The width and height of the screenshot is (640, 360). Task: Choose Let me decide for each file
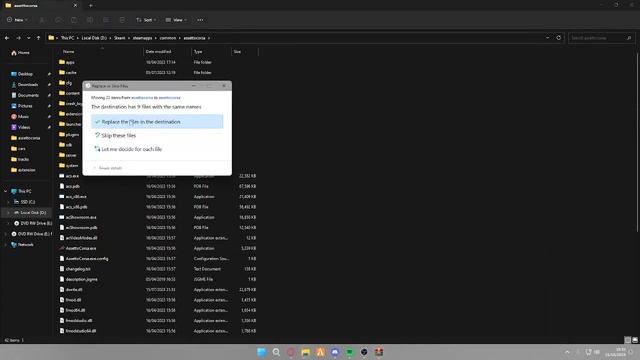point(157,149)
